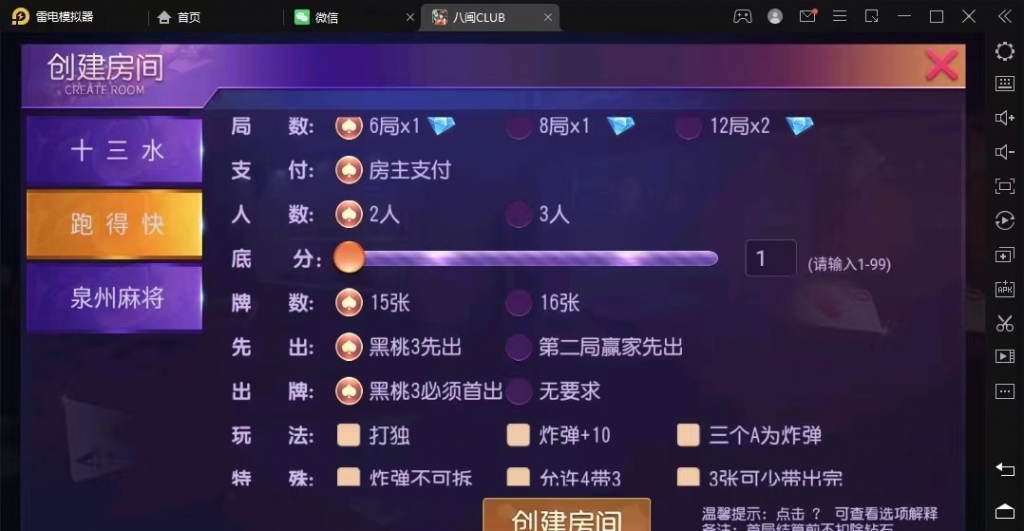Collapse the sidebar with double chevron

click(1004, 16)
